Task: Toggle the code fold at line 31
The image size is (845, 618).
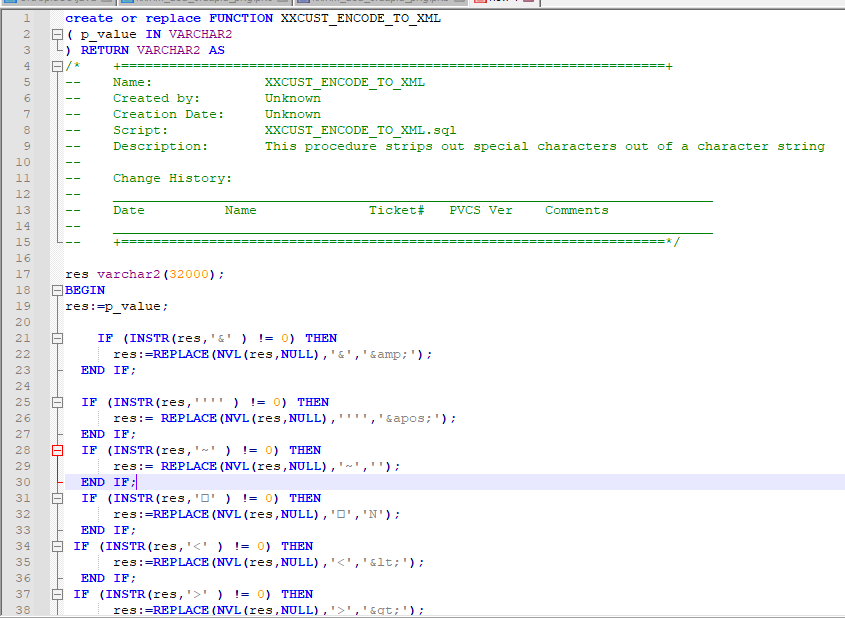Action: (57, 498)
